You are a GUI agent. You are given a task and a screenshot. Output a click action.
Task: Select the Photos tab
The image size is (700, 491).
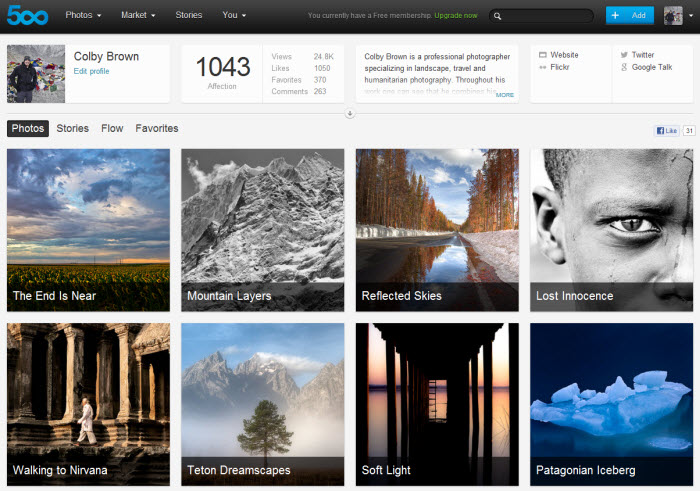(28, 129)
